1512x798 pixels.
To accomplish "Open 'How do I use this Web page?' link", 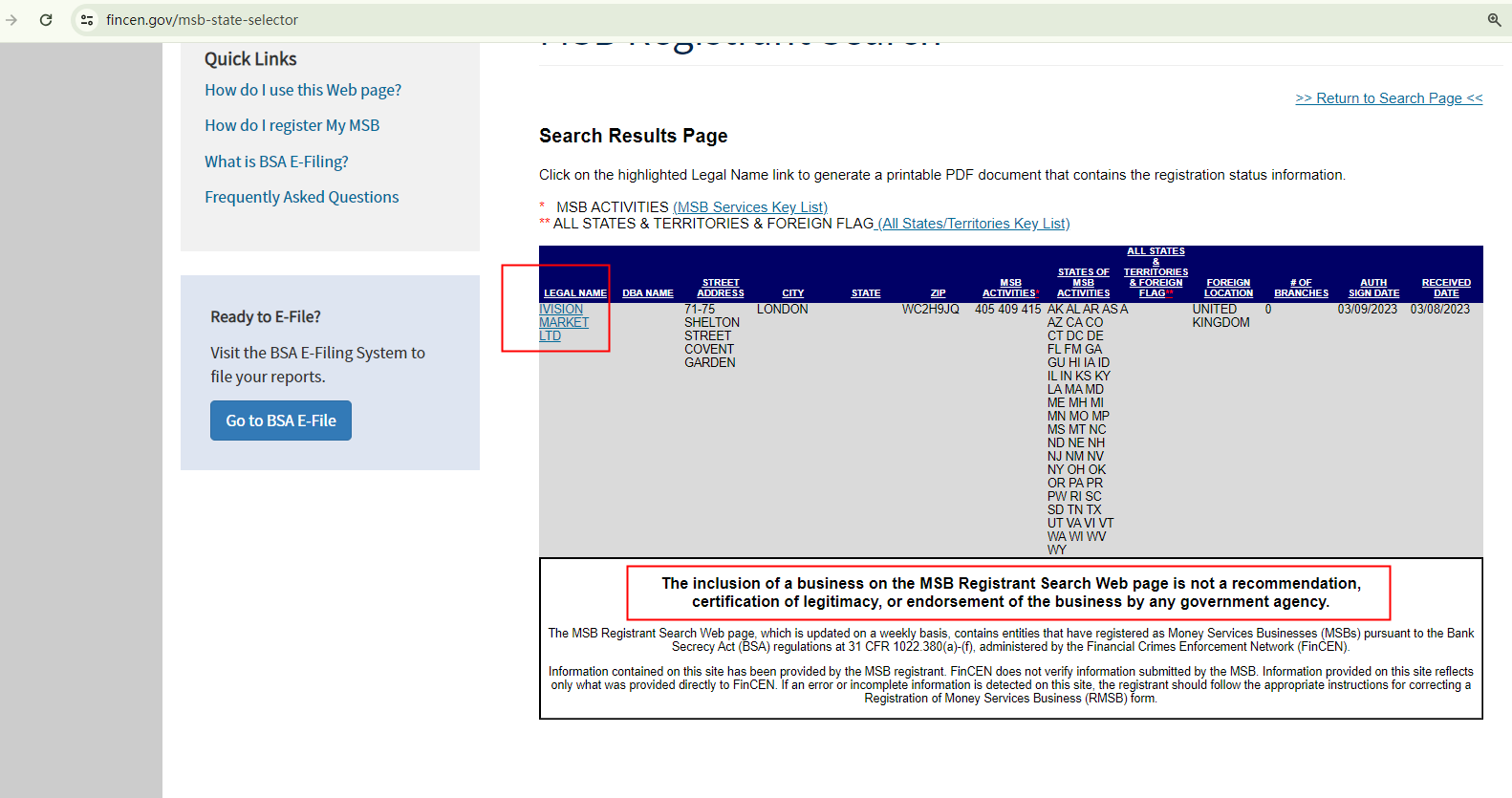I will point(303,90).
